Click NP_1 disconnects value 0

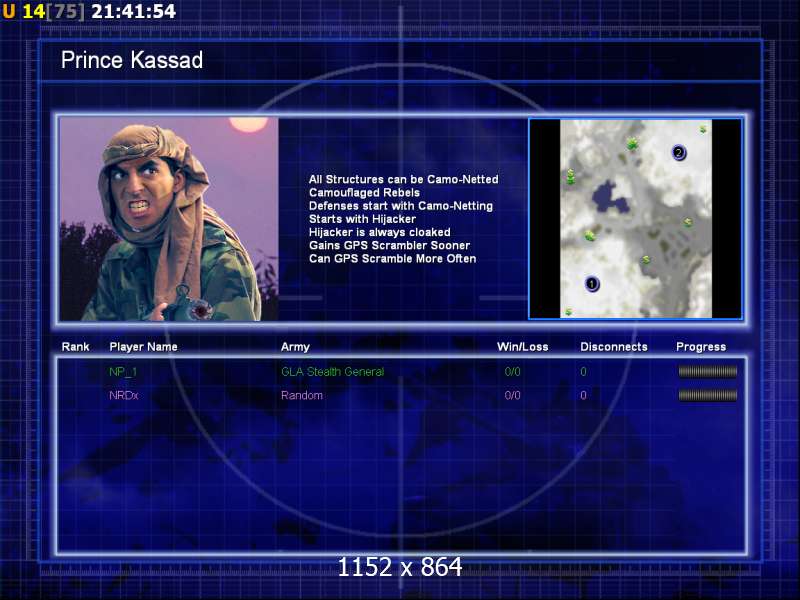(x=583, y=372)
